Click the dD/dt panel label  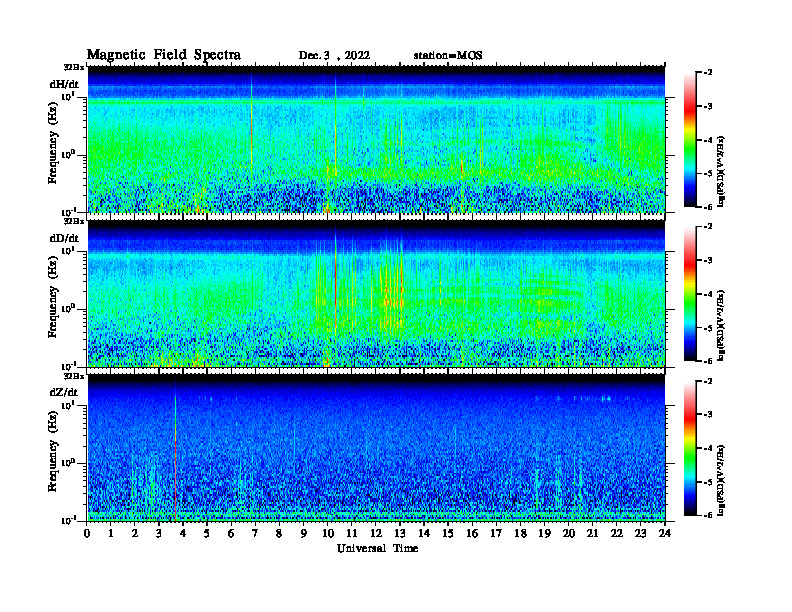coord(64,238)
